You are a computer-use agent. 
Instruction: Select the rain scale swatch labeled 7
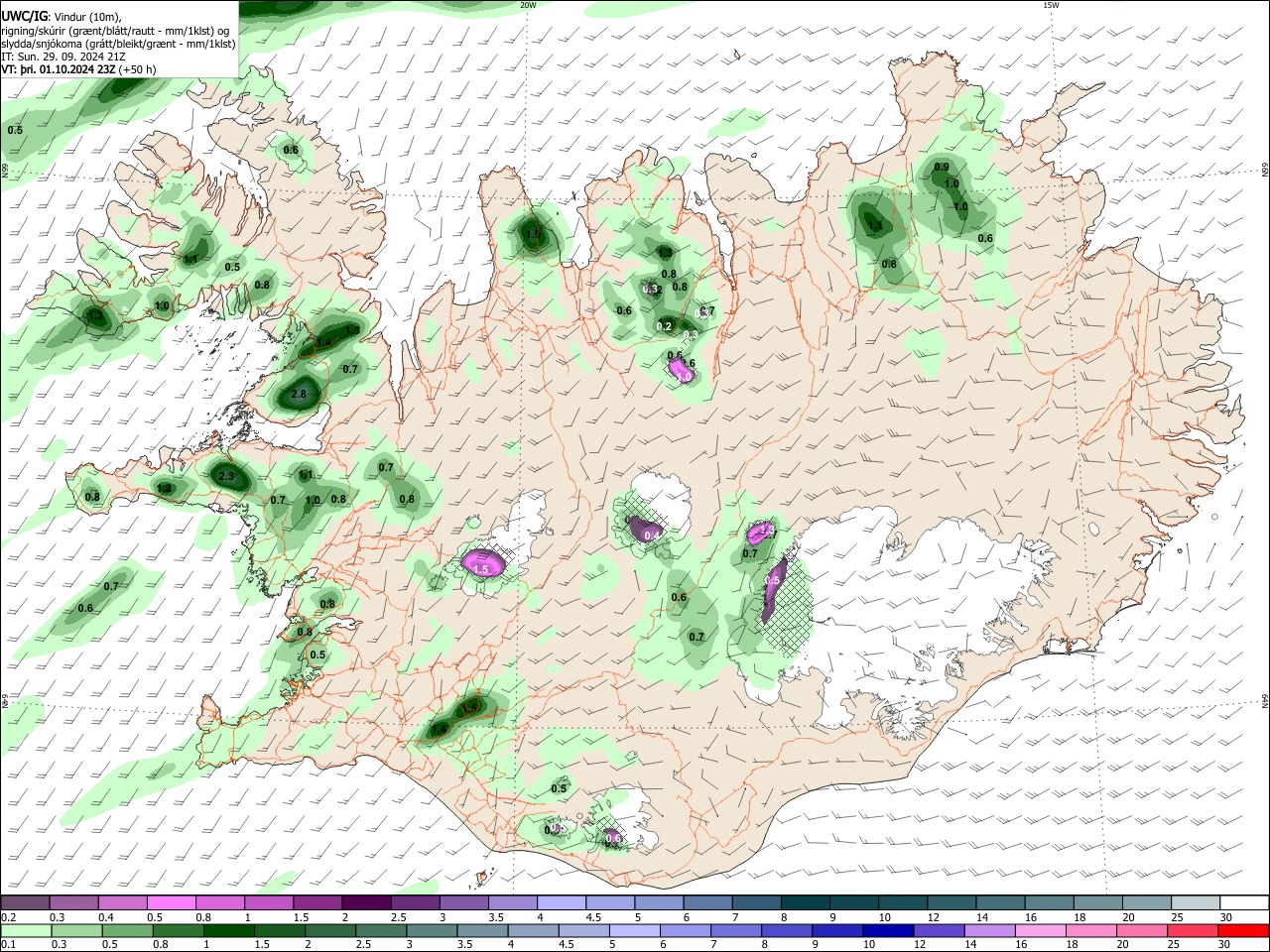[734, 930]
